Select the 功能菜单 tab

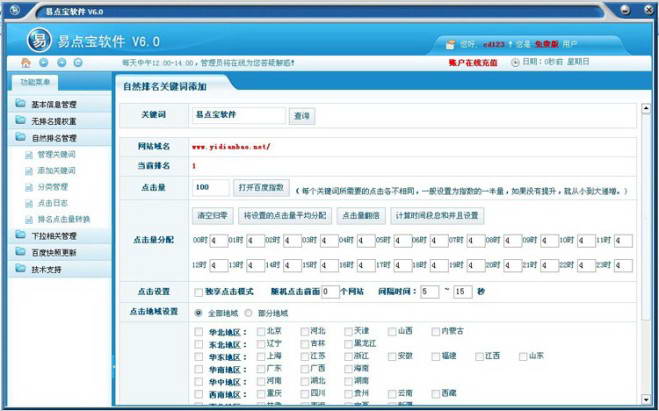(x=35, y=82)
